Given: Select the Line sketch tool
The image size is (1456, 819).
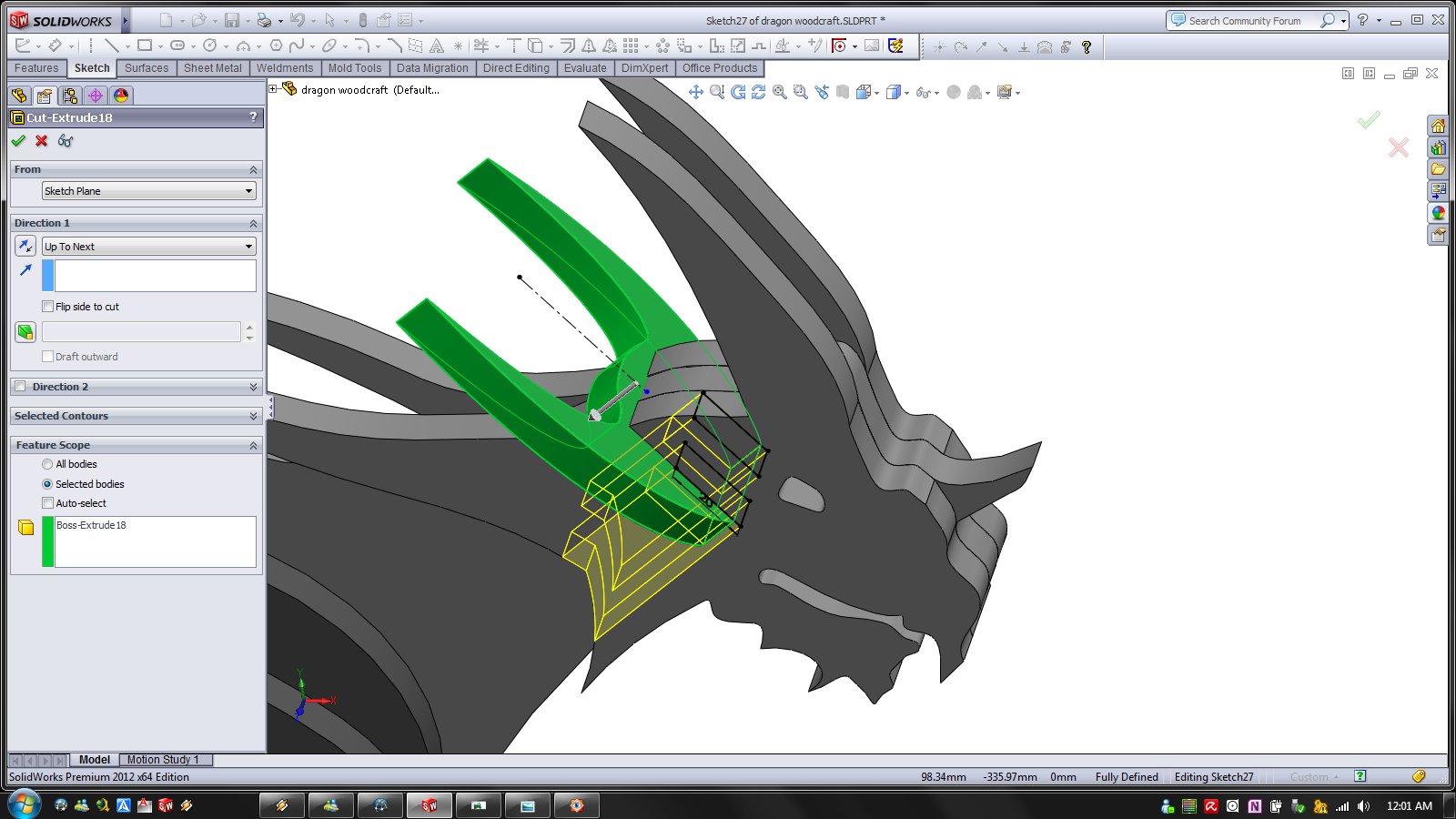Looking at the screenshot, I should [x=112, y=45].
